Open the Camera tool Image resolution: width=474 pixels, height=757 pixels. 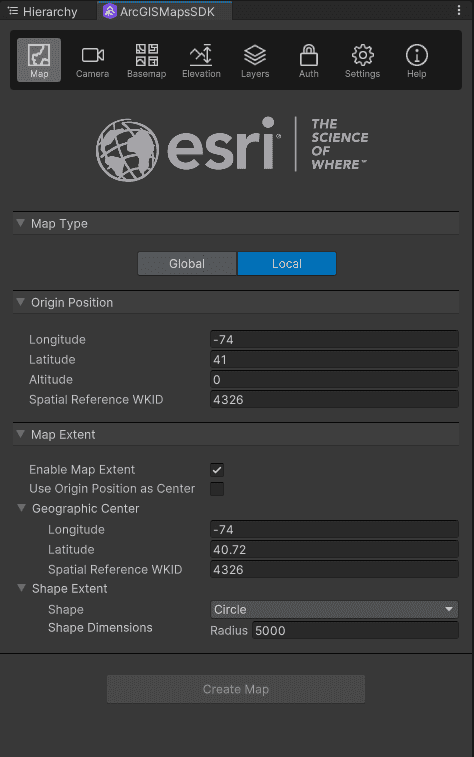[93, 60]
